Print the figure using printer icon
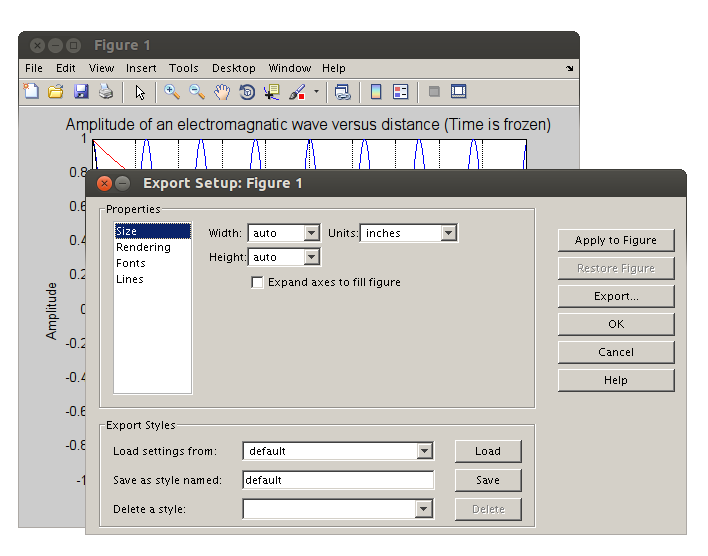Screen dimensions: 708x556 106,92
